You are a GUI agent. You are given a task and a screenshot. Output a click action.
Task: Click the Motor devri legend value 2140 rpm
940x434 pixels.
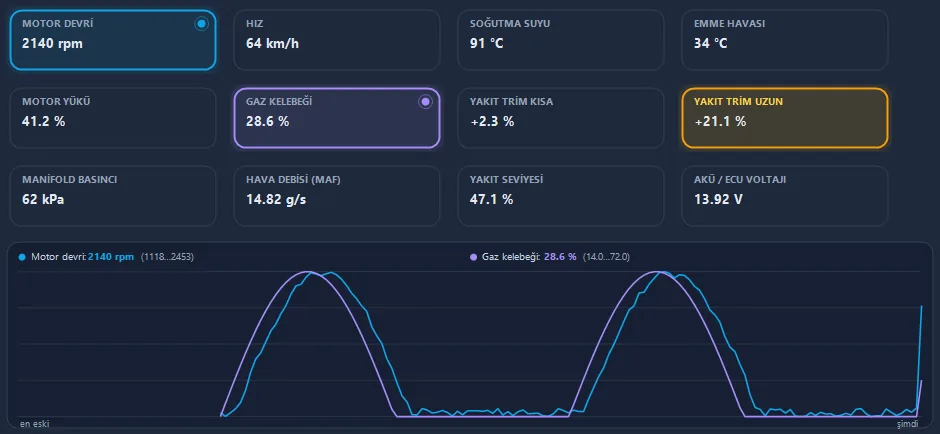coord(111,257)
